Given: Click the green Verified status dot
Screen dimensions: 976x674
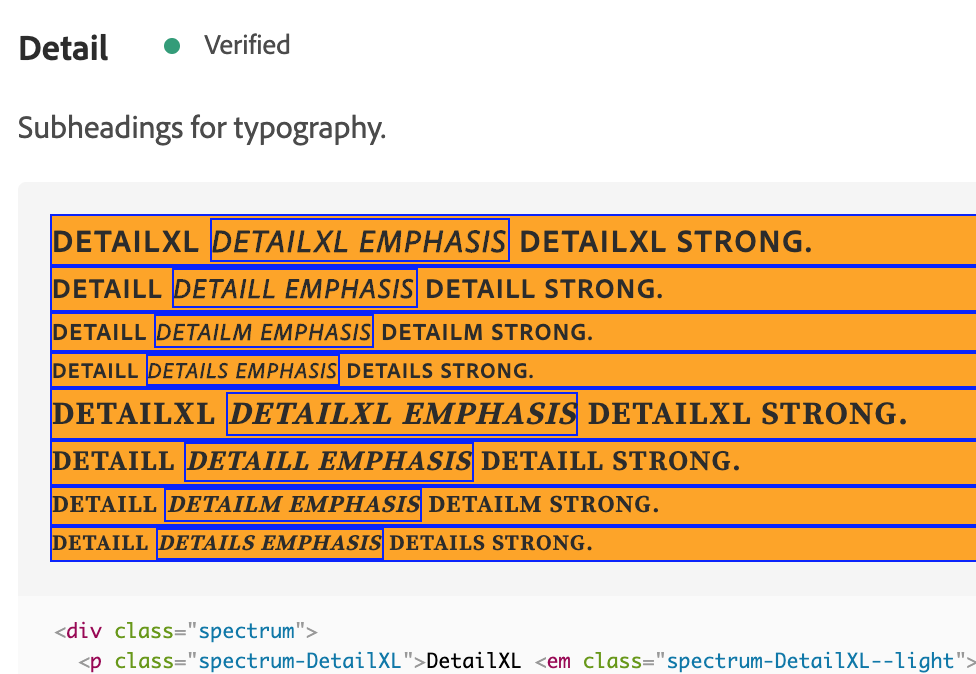Looking at the screenshot, I should [172, 46].
